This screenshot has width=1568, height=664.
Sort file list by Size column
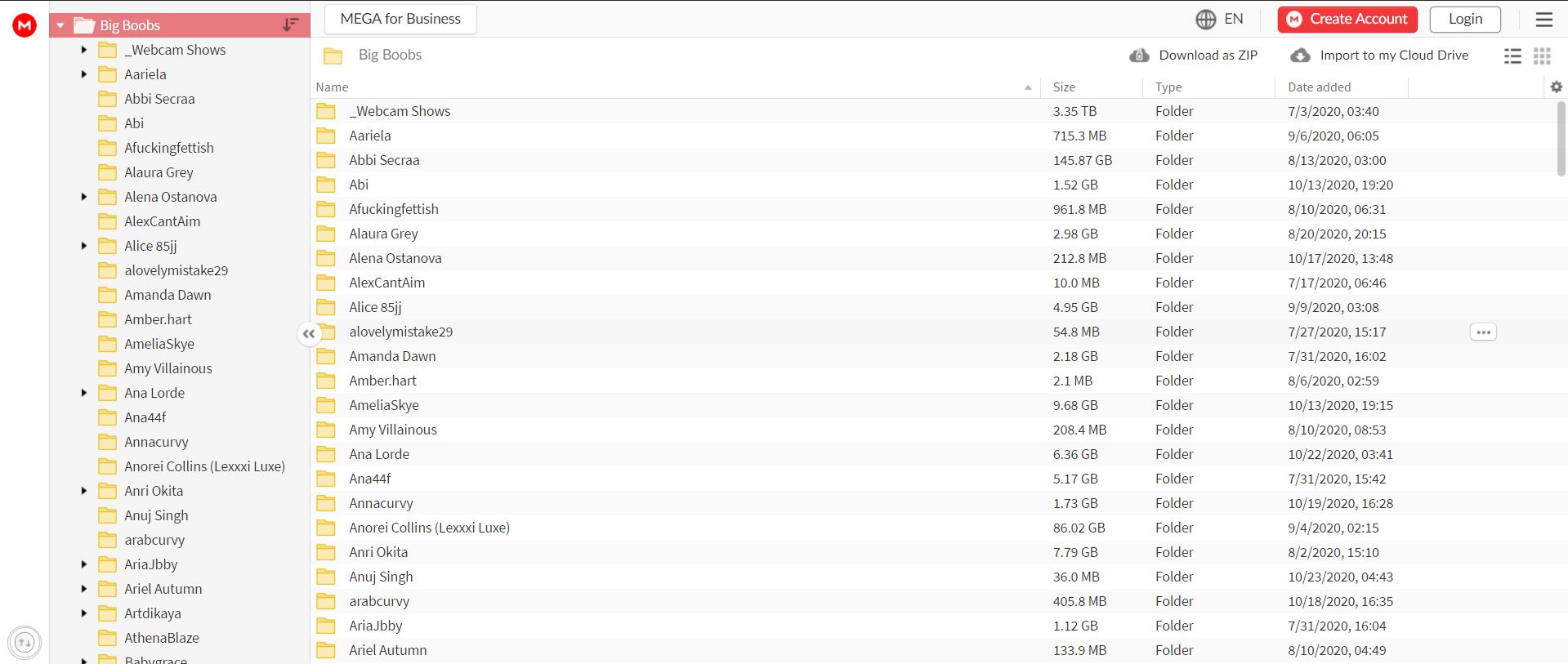coord(1064,87)
